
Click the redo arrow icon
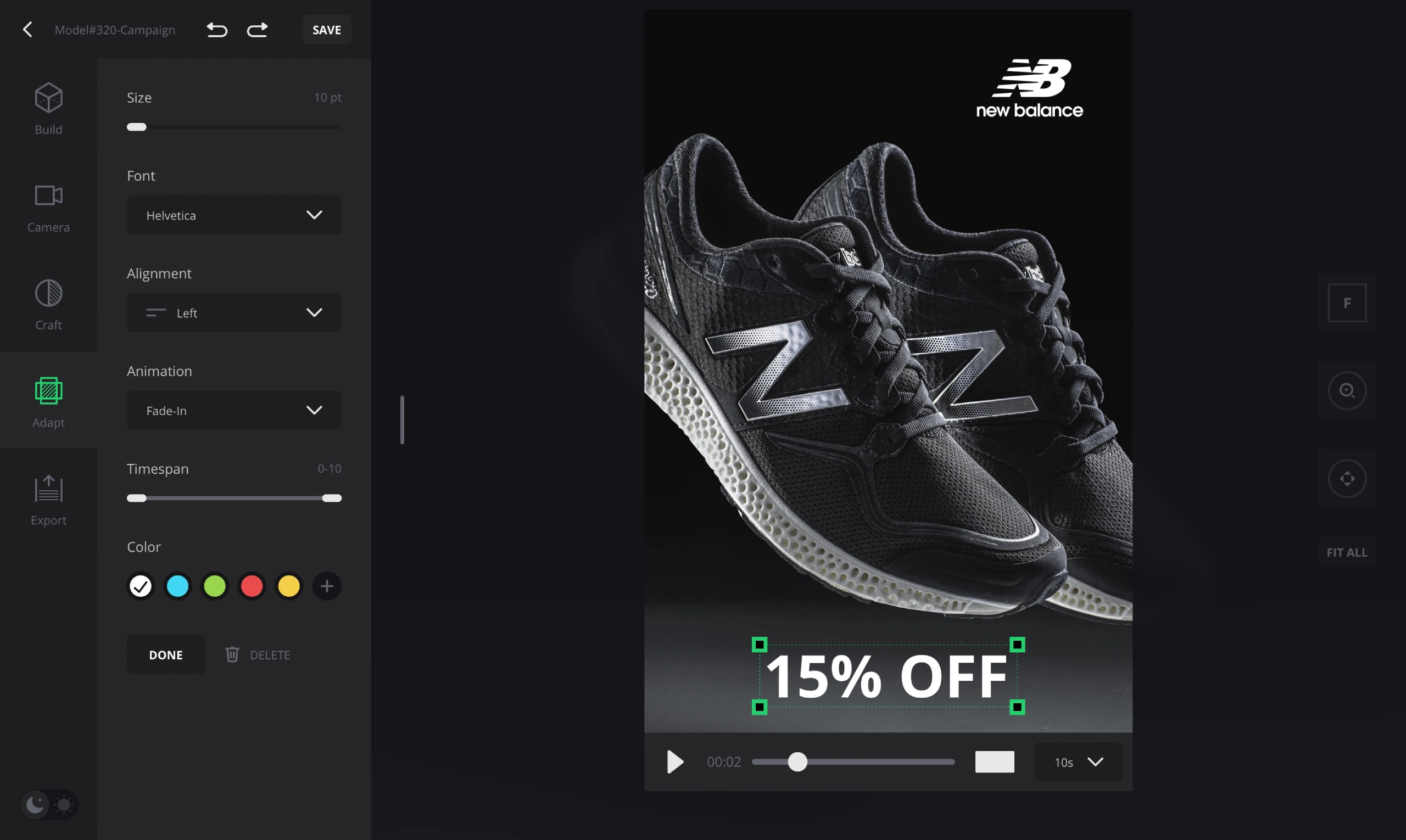257,30
